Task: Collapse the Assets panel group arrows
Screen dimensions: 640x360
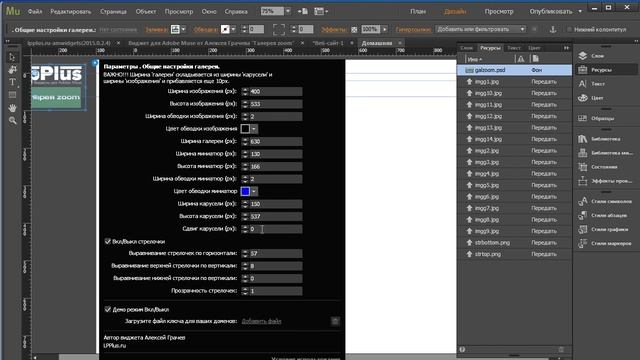Action: 566,48
